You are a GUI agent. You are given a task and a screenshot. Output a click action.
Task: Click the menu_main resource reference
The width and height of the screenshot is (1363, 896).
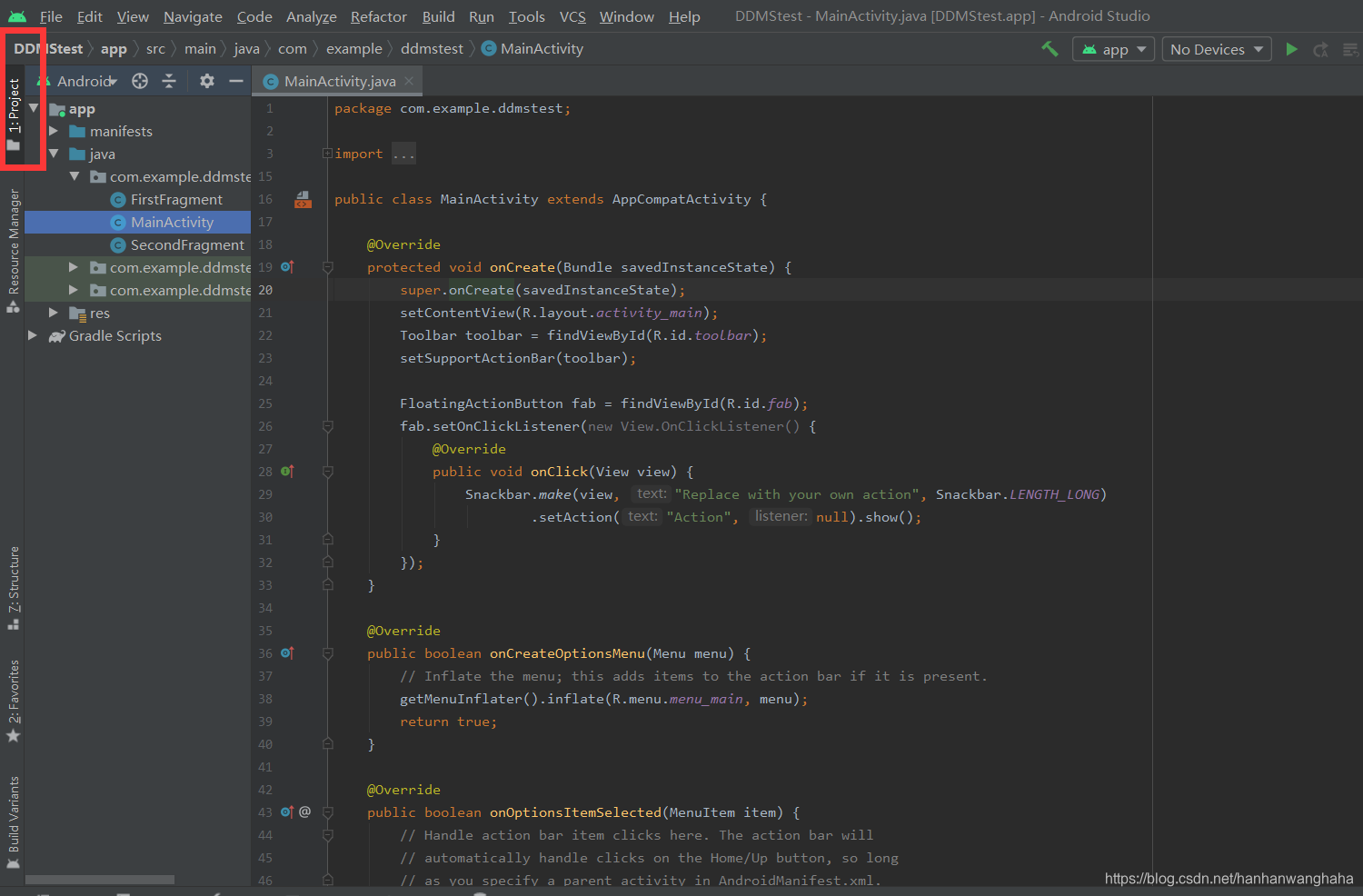pos(706,699)
